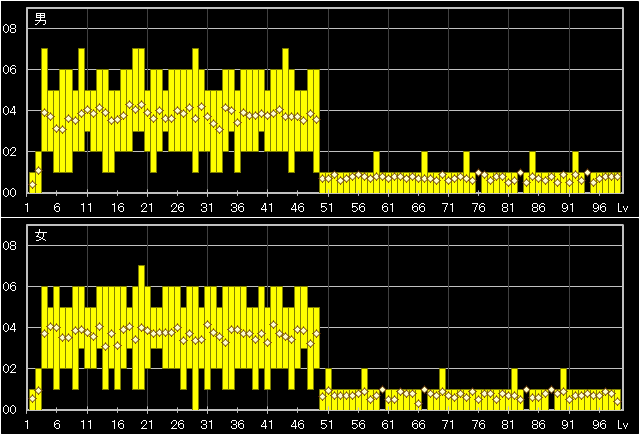
Task: Choose level 1 on the 女 chart x-axis
Action: pyautogui.click(x=27, y=425)
